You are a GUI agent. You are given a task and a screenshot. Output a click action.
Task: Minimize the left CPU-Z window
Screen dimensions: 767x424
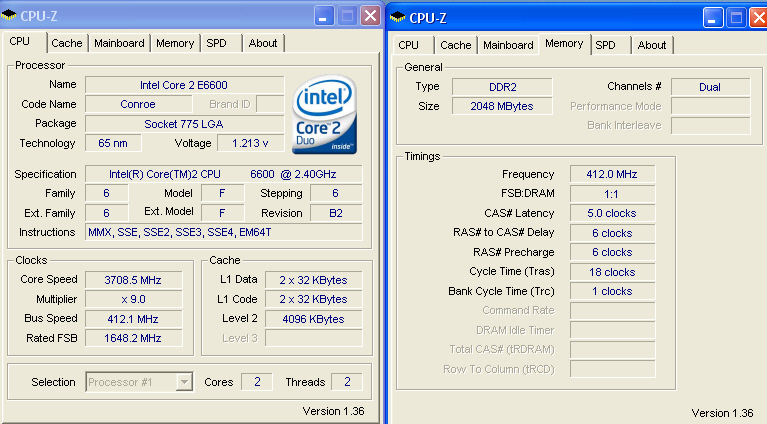[x=324, y=16]
